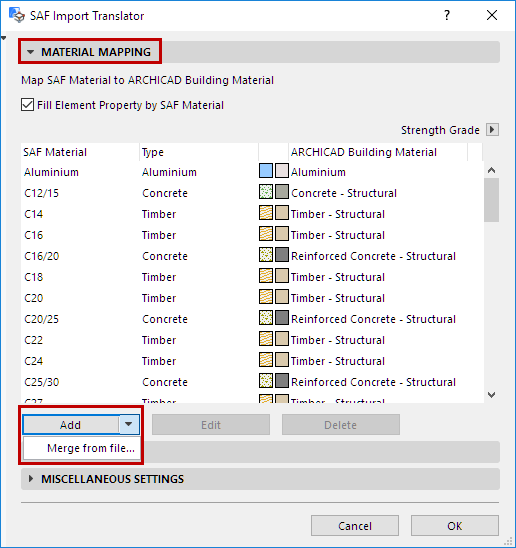
Task: Toggle Fill Element Property by SAF Material
Action: [x=27, y=105]
